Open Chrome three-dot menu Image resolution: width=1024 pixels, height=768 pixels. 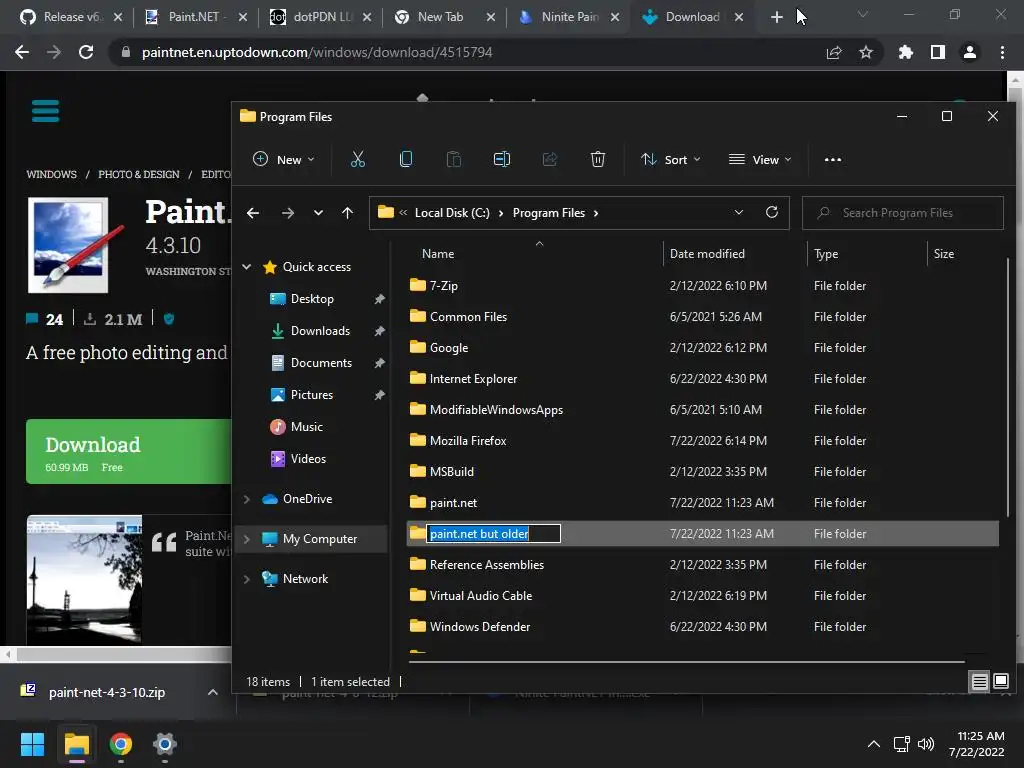point(1002,52)
